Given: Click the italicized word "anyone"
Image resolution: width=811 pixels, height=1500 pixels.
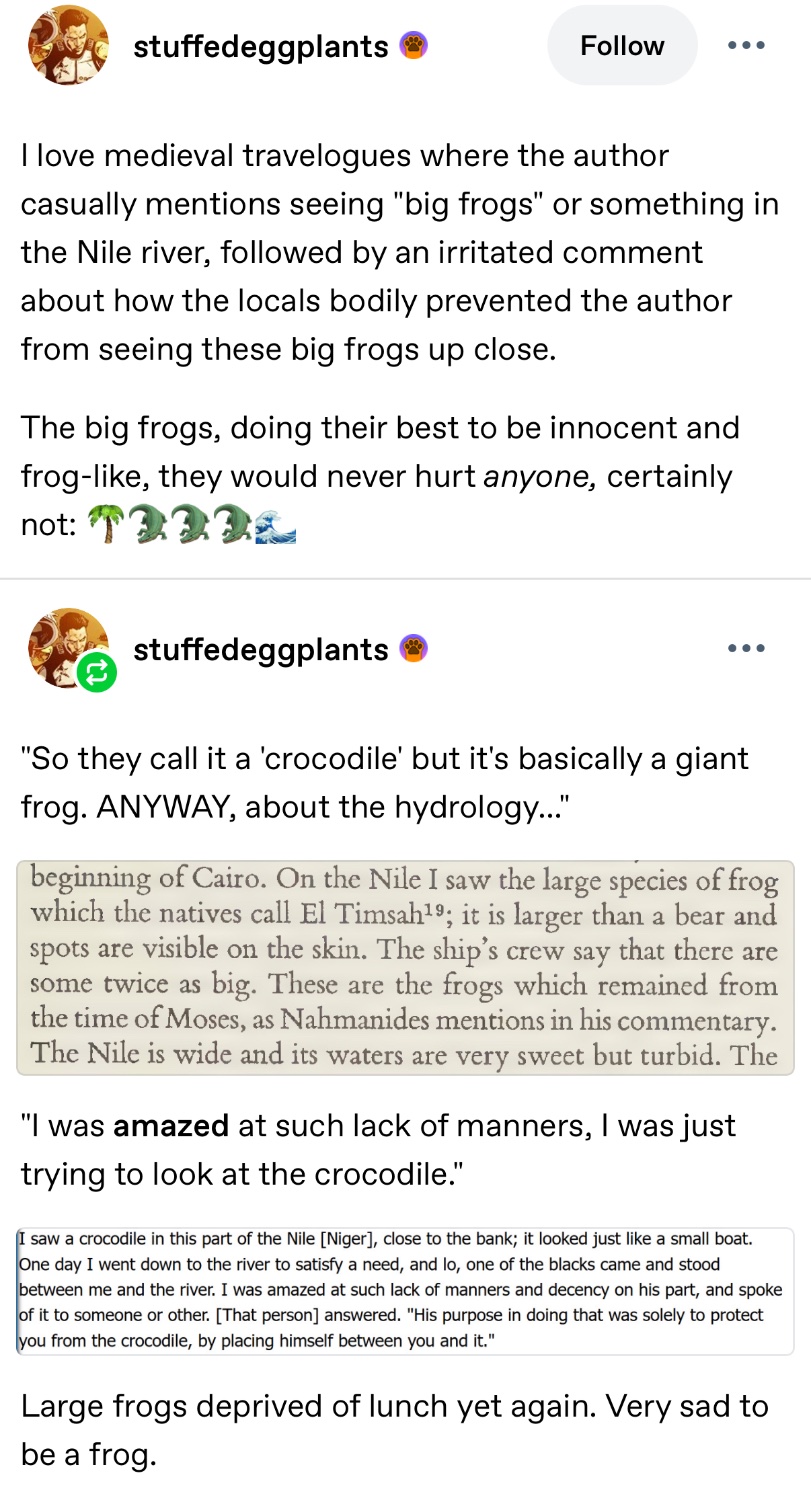Looking at the screenshot, I should click(540, 476).
